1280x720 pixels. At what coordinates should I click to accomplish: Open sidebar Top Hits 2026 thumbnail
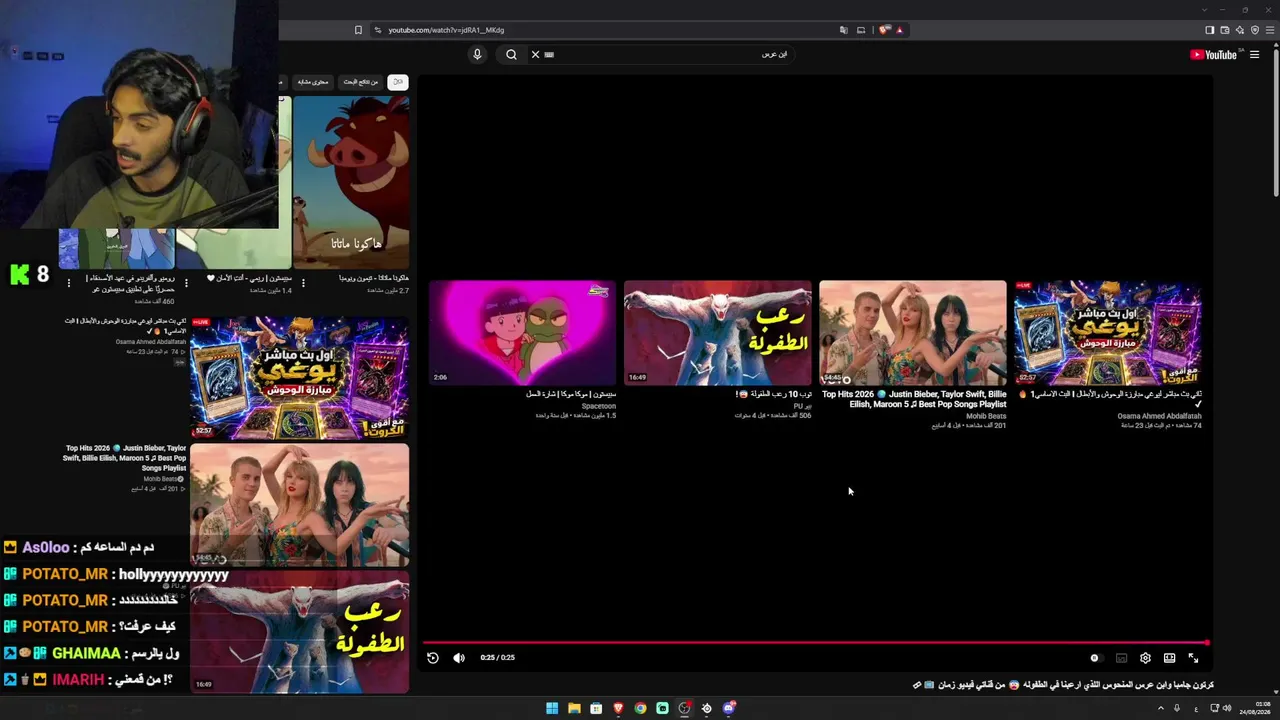pyautogui.click(x=299, y=506)
